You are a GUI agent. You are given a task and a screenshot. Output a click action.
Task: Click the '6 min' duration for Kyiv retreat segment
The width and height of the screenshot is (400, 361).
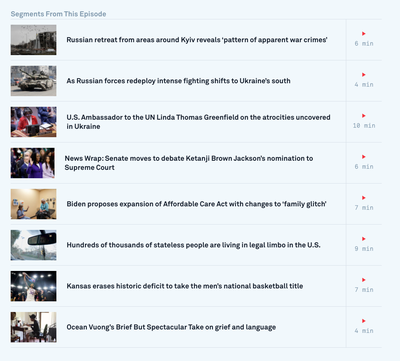point(364,44)
